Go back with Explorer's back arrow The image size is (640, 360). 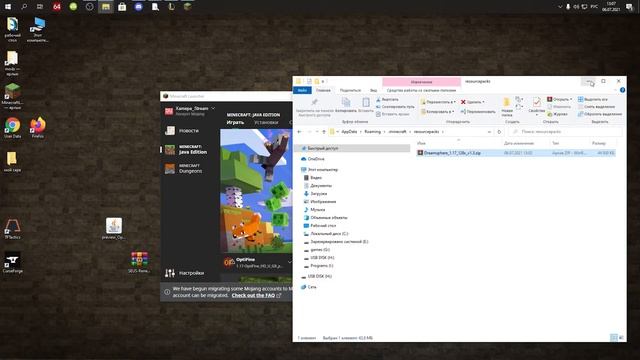[x=300, y=132]
